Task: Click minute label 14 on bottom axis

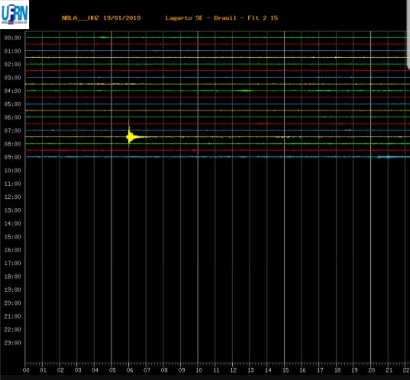Action: point(268,370)
